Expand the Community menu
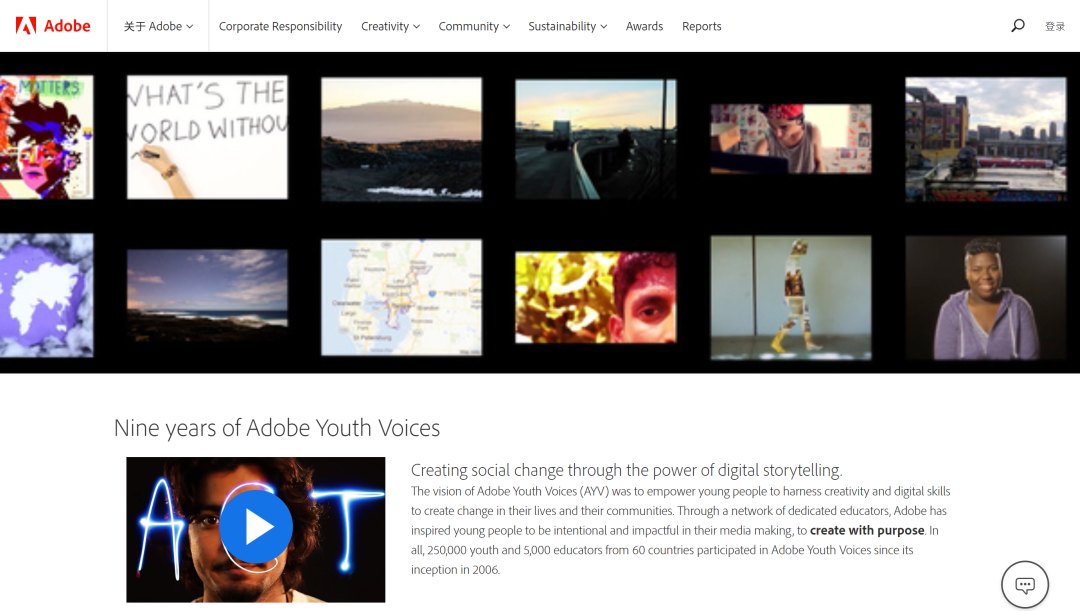 point(474,26)
